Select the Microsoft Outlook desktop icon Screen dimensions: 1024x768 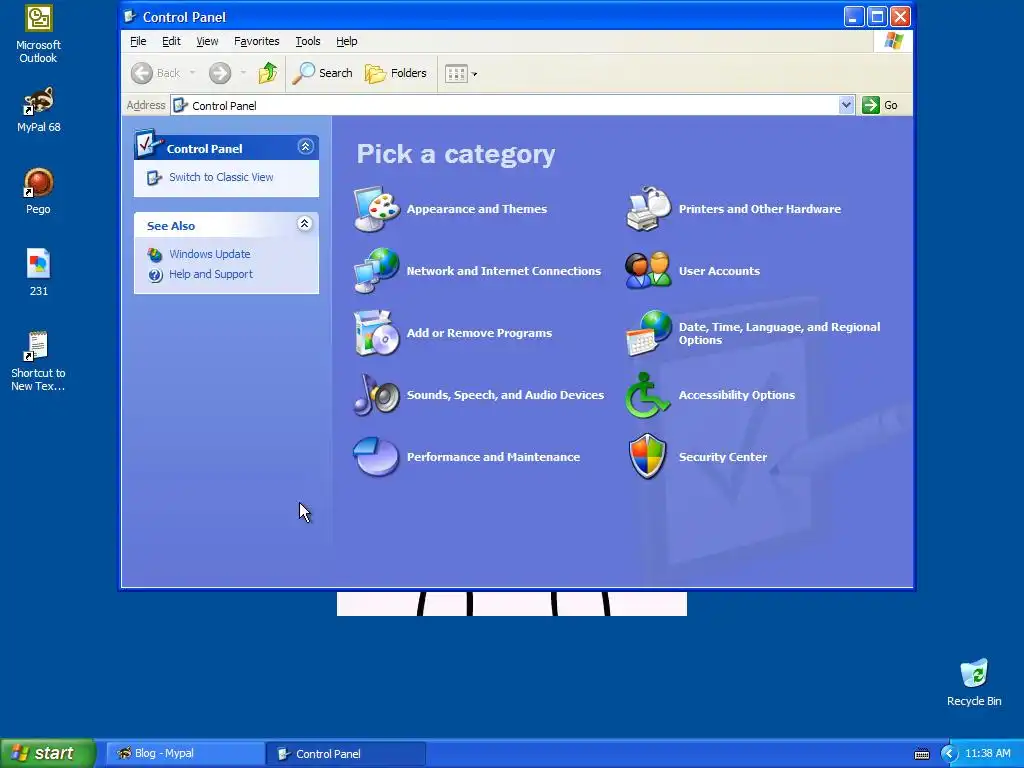coord(39,34)
